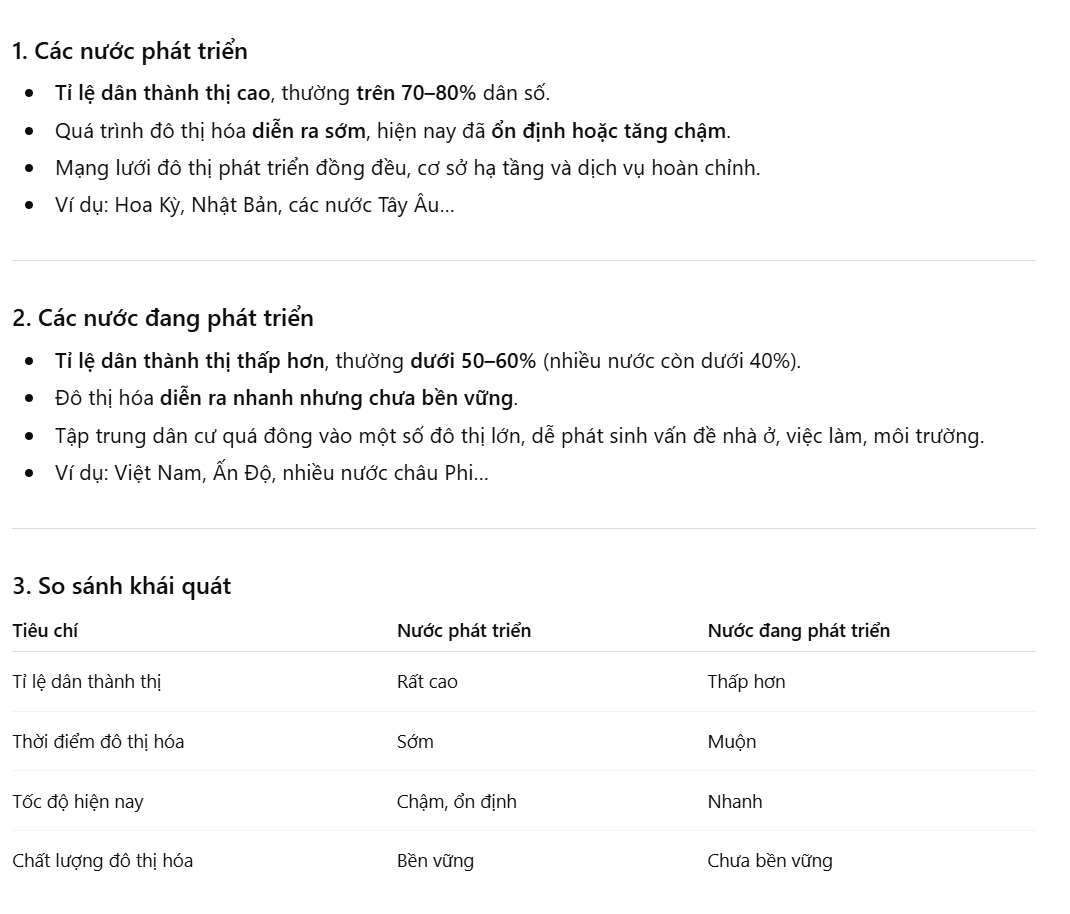This screenshot has width=1070, height=914.
Task: Click the "Chậm, ổn định" table cell
Action: click(456, 802)
